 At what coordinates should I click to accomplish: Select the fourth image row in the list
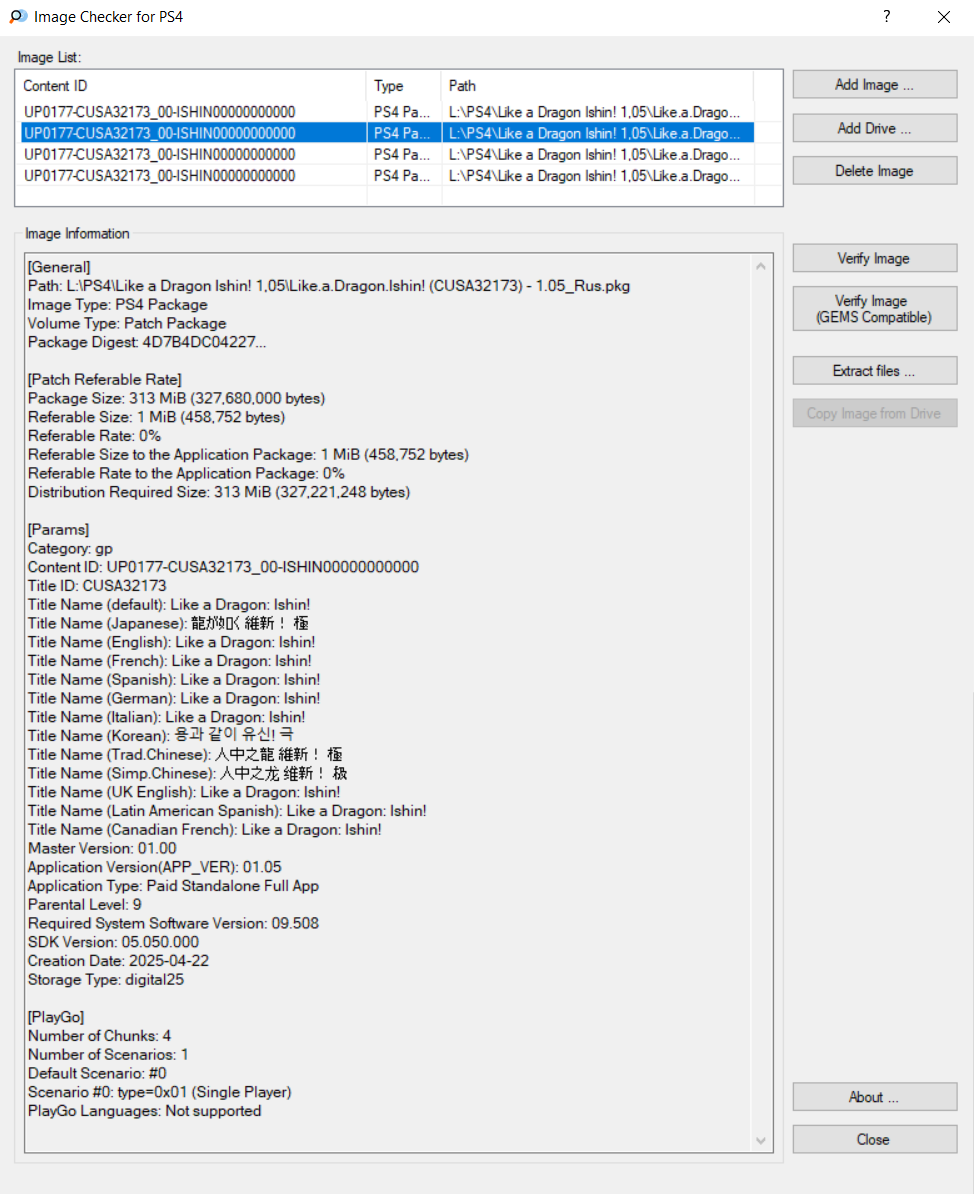pyautogui.click(x=387, y=176)
